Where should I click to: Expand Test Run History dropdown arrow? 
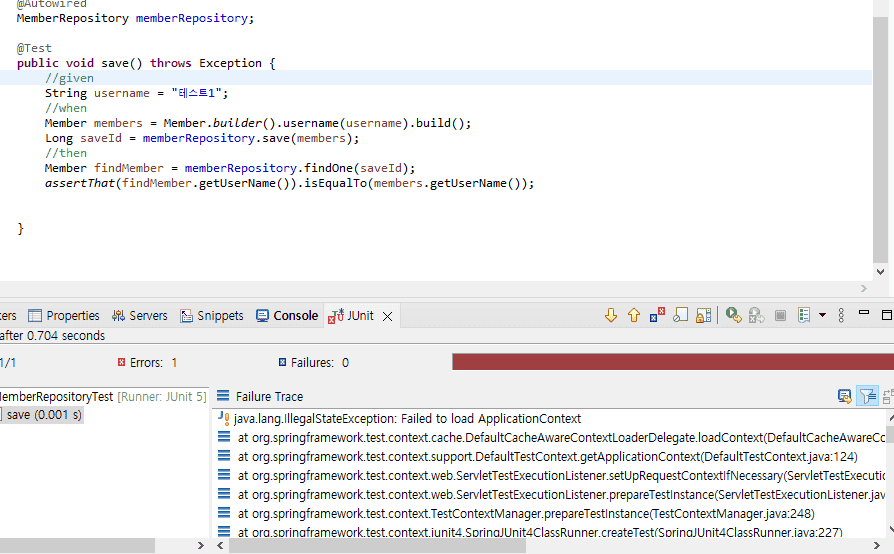[822, 315]
